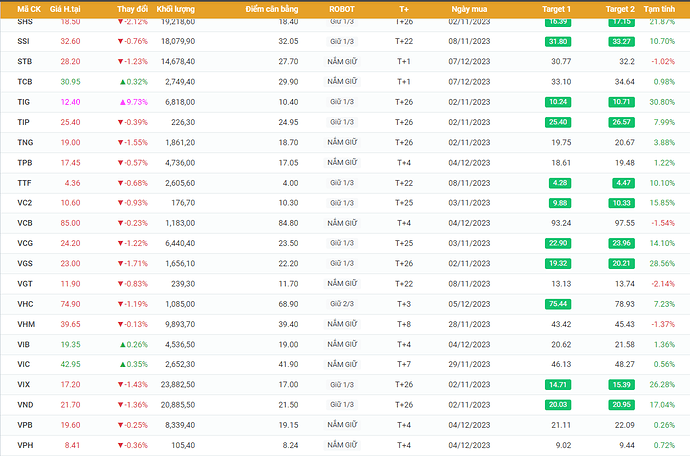Image resolution: width=690 pixels, height=456 pixels.
Task: Click the Giữ 1/3 badge in VIX row
Action: (342, 385)
